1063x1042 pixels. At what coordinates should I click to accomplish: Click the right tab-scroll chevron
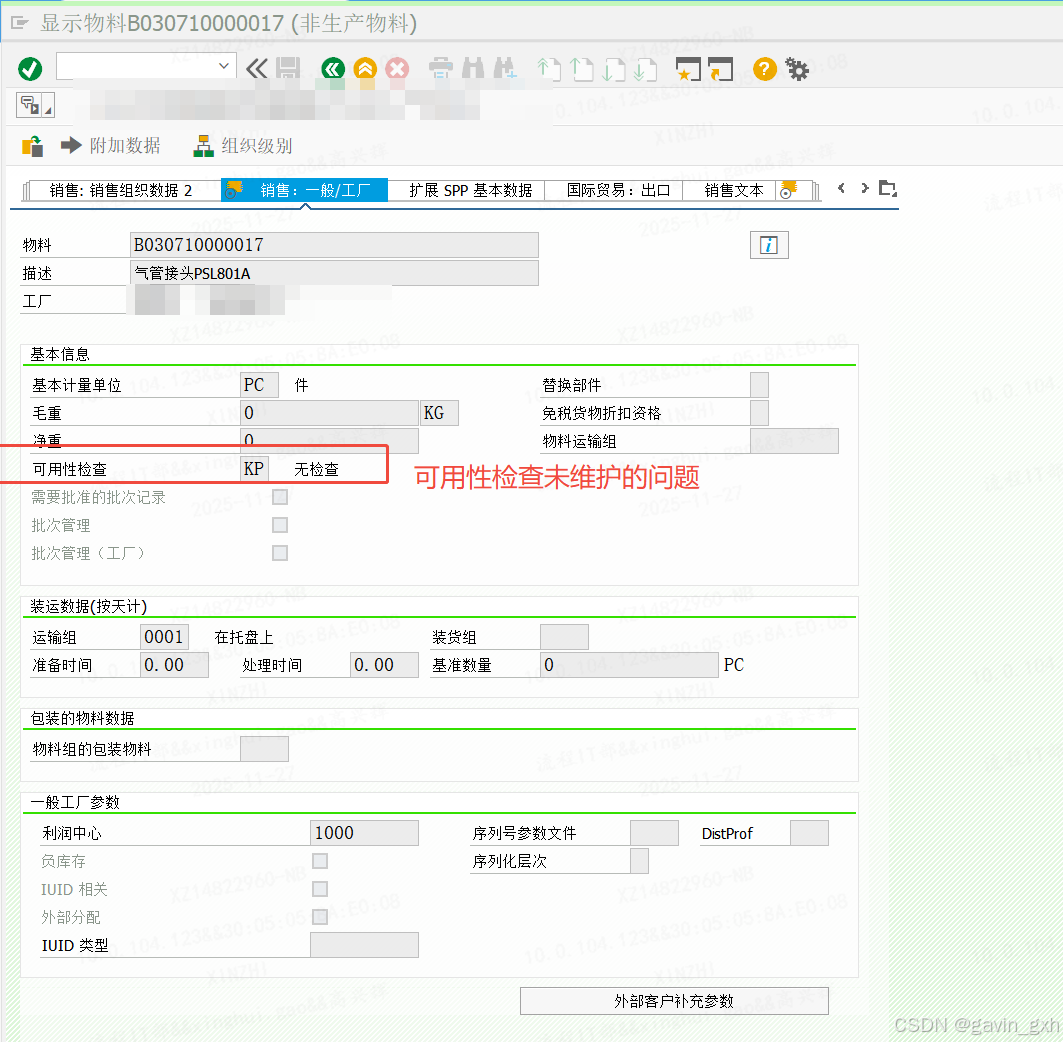(x=863, y=187)
